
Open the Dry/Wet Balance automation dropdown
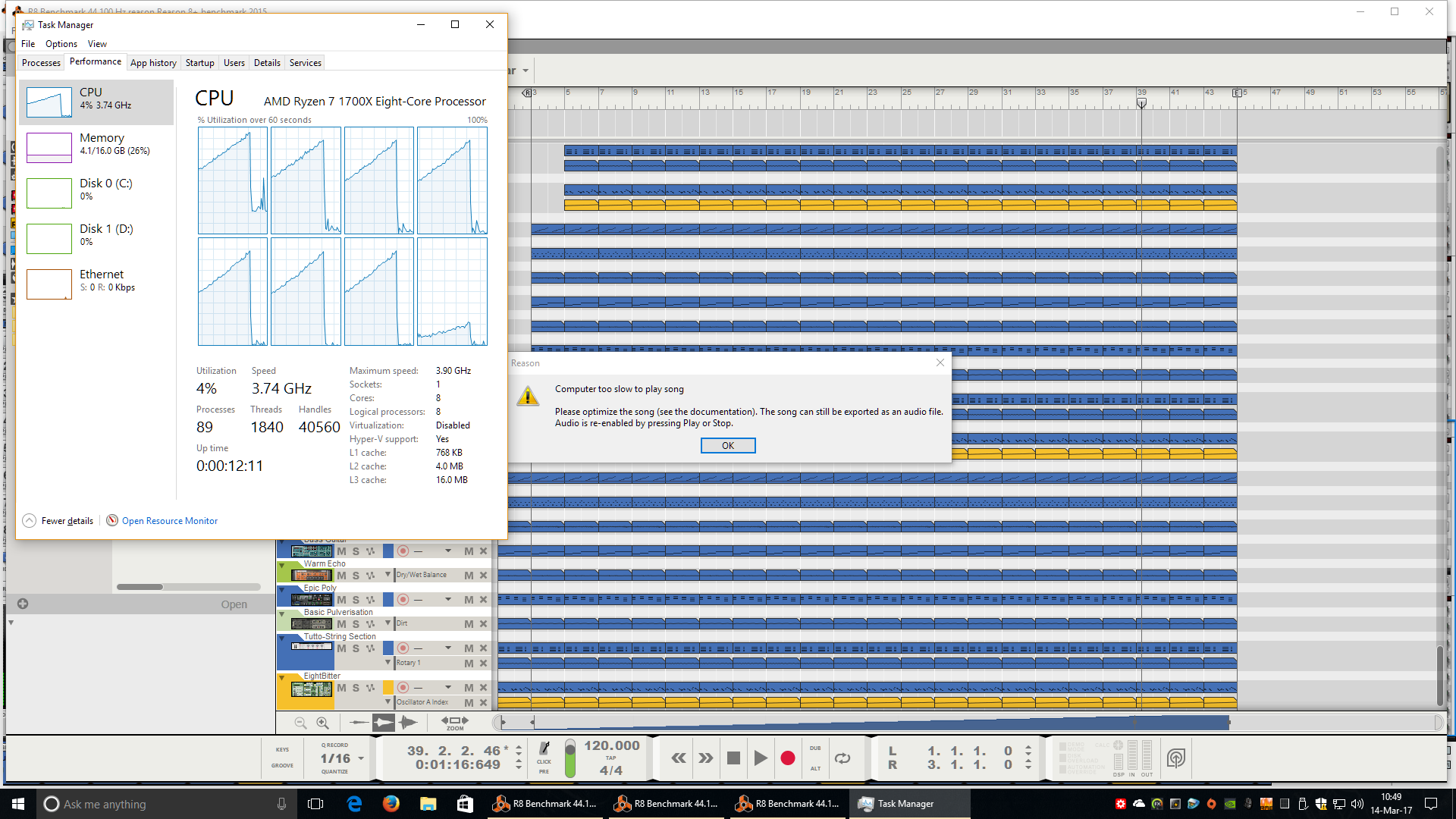[x=388, y=574]
